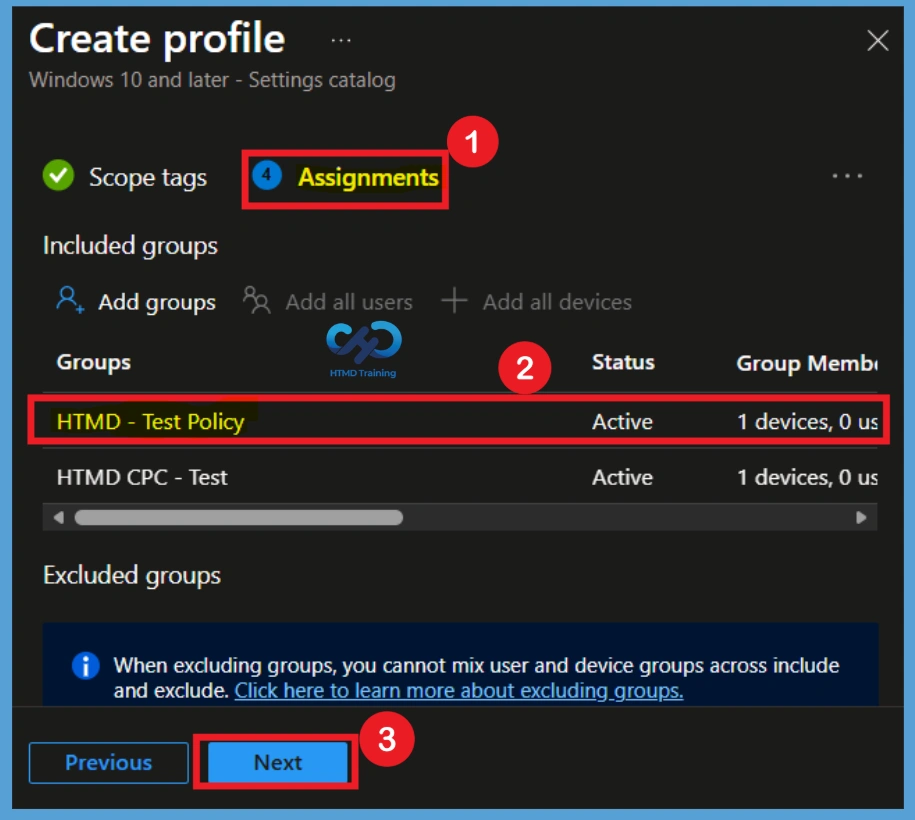915x820 pixels.
Task: Click the Group Members column header
Action: [x=806, y=363]
